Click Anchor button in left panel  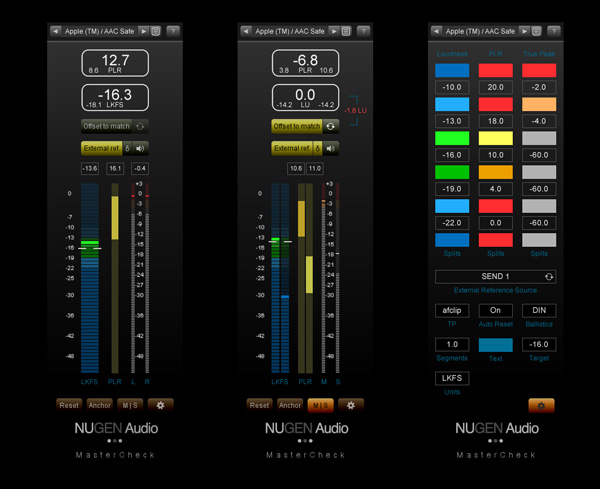click(x=100, y=405)
